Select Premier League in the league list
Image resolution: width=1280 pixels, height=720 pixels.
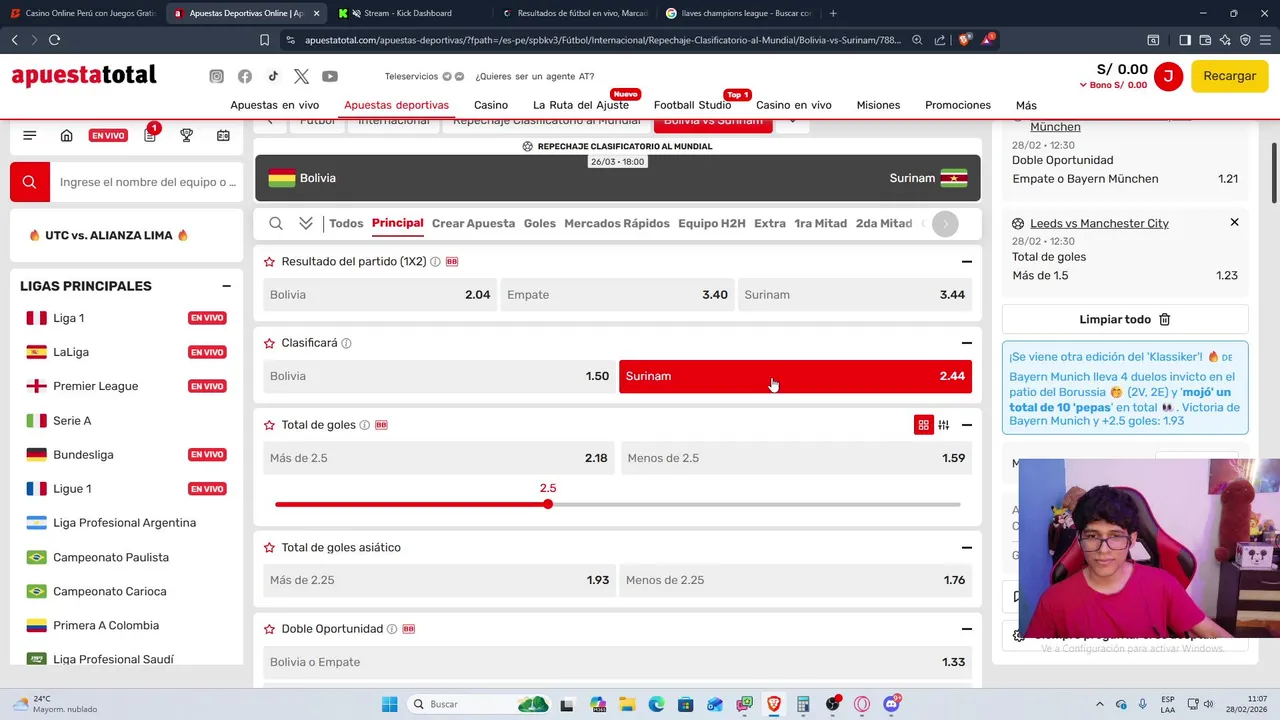(96, 386)
